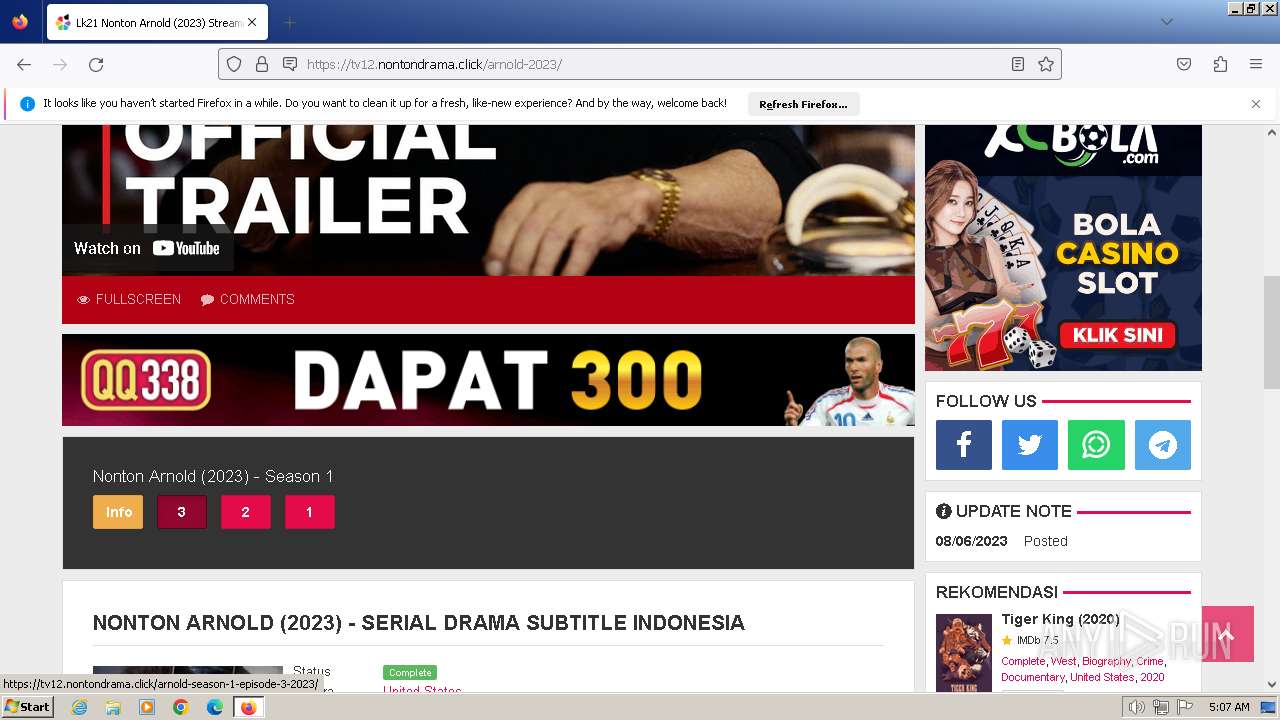Click the address bar URL field
1280x720 pixels.
tap(640, 64)
